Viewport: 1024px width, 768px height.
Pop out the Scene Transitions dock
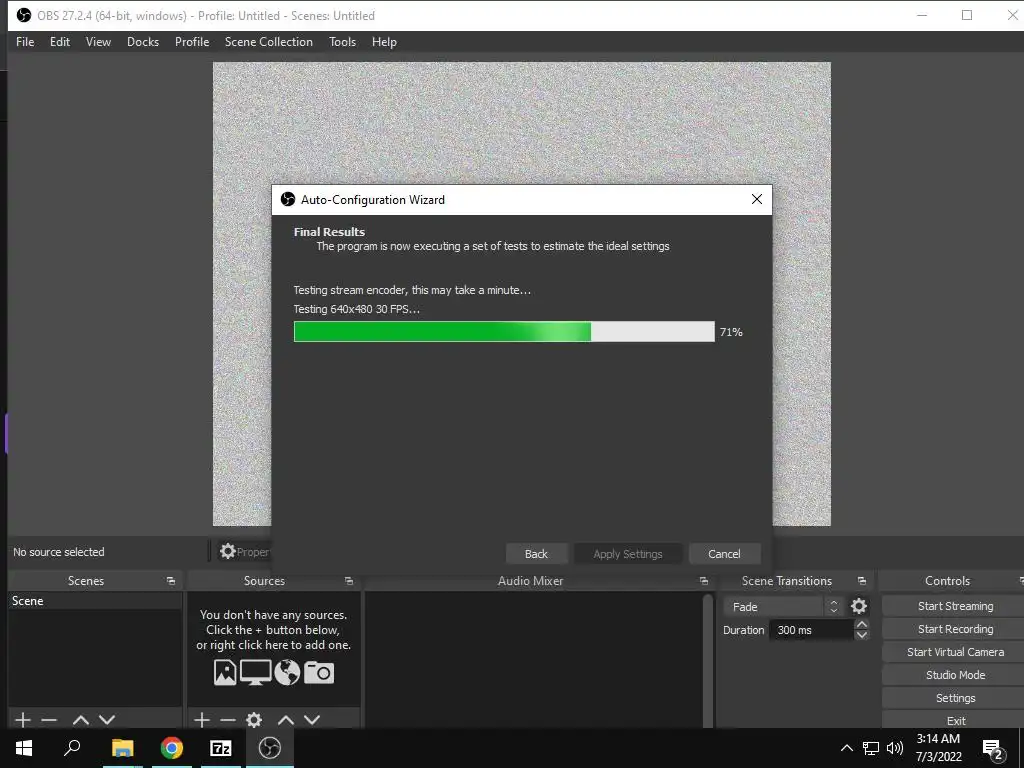point(861,581)
